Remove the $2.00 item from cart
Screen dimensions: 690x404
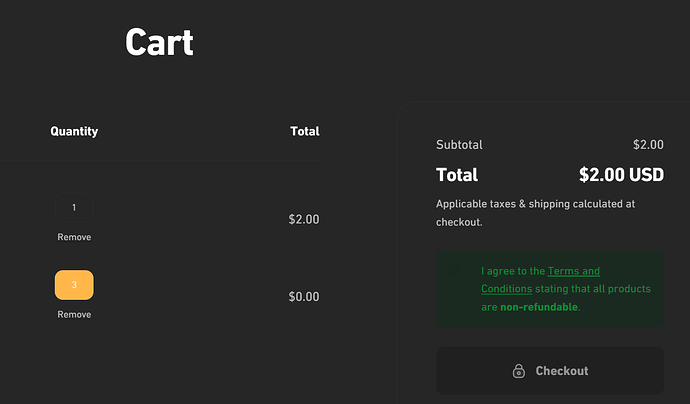(x=74, y=237)
